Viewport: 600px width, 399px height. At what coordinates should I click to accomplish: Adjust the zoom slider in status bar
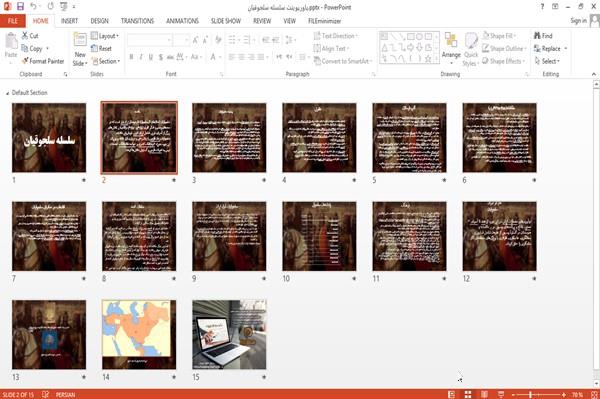pyautogui.click(x=530, y=394)
